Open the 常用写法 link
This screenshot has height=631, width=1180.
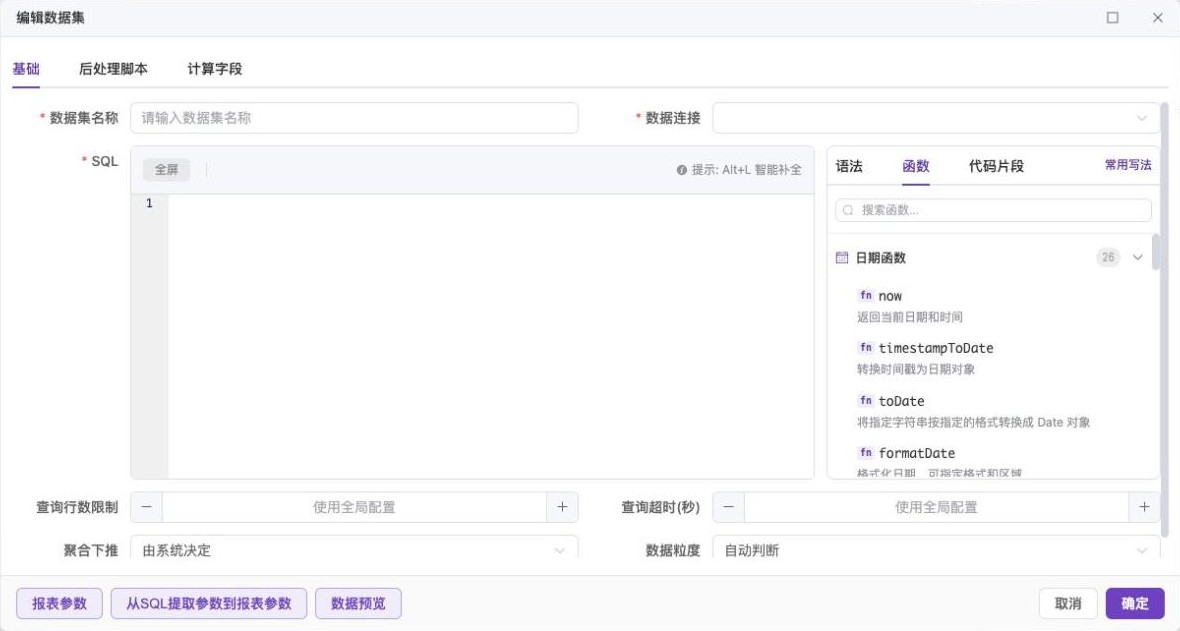[x=1128, y=164]
